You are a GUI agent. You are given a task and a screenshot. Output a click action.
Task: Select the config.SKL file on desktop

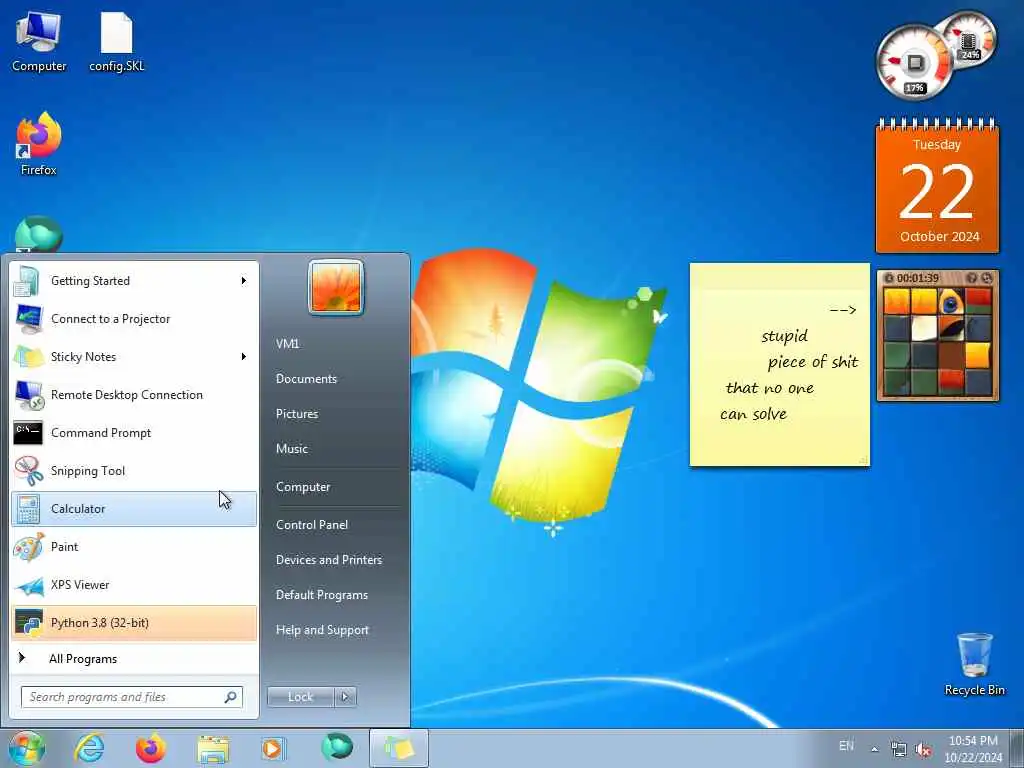point(116,41)
